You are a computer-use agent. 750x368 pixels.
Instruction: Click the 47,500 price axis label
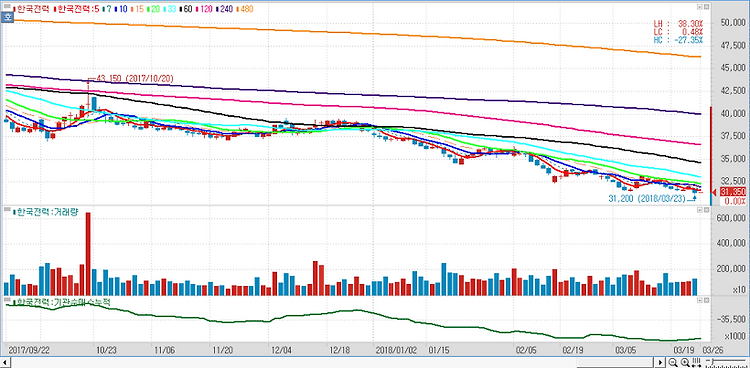732,45
